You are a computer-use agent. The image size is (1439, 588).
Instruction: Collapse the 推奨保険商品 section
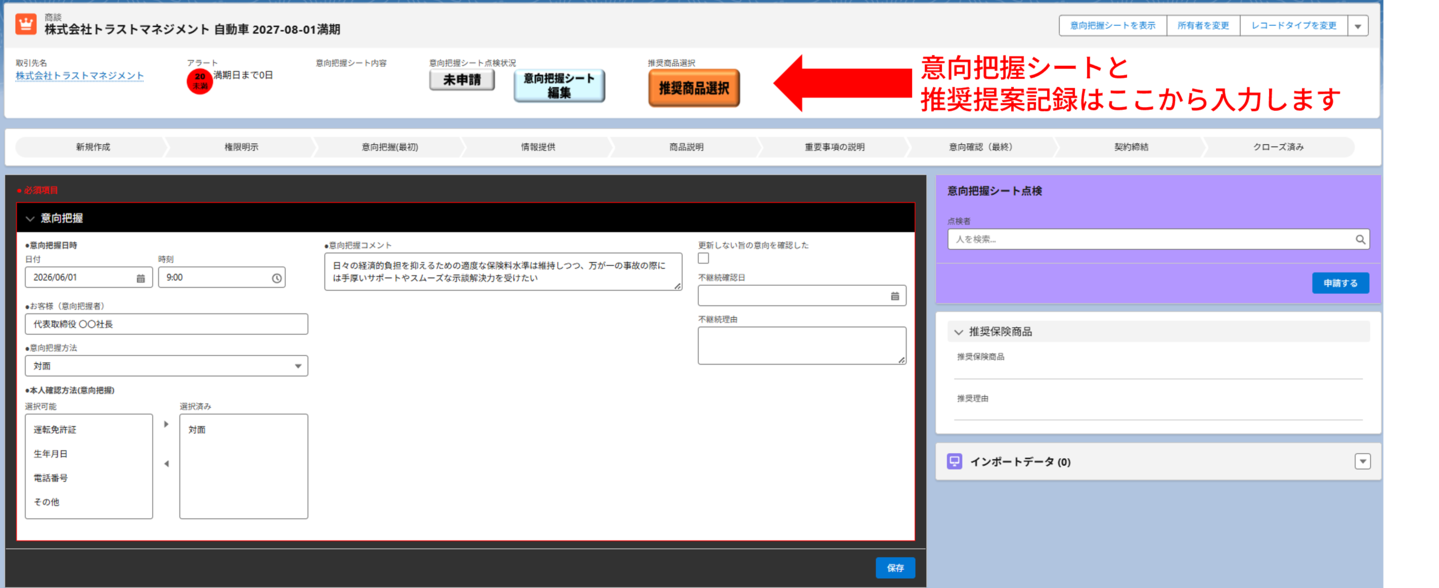coord(959,332)
